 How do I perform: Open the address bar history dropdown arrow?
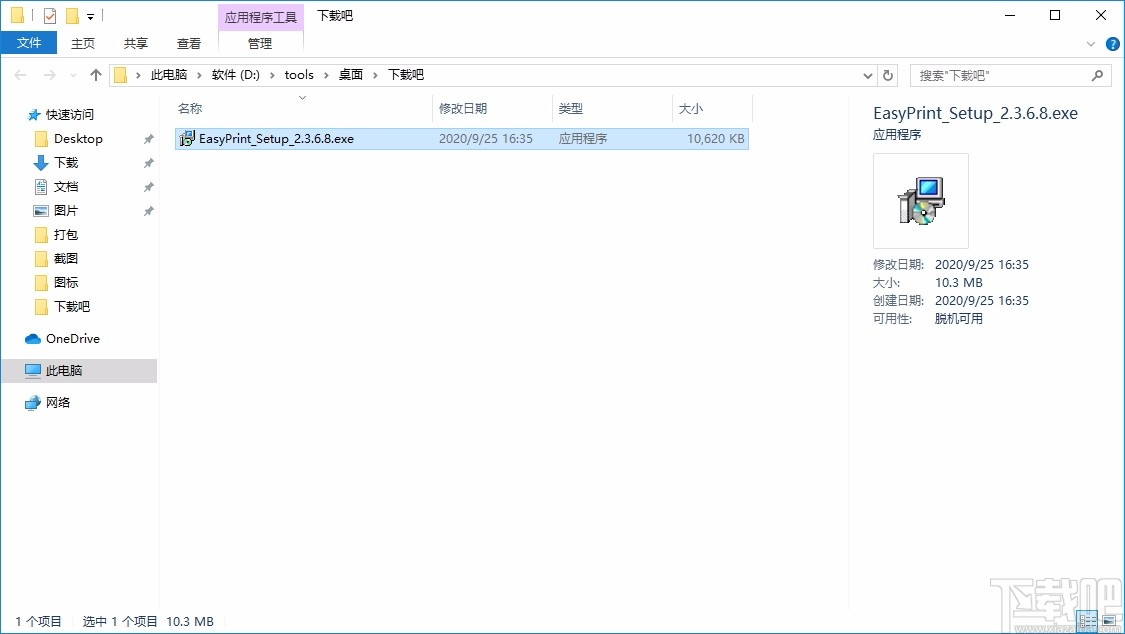coord(867,74)
